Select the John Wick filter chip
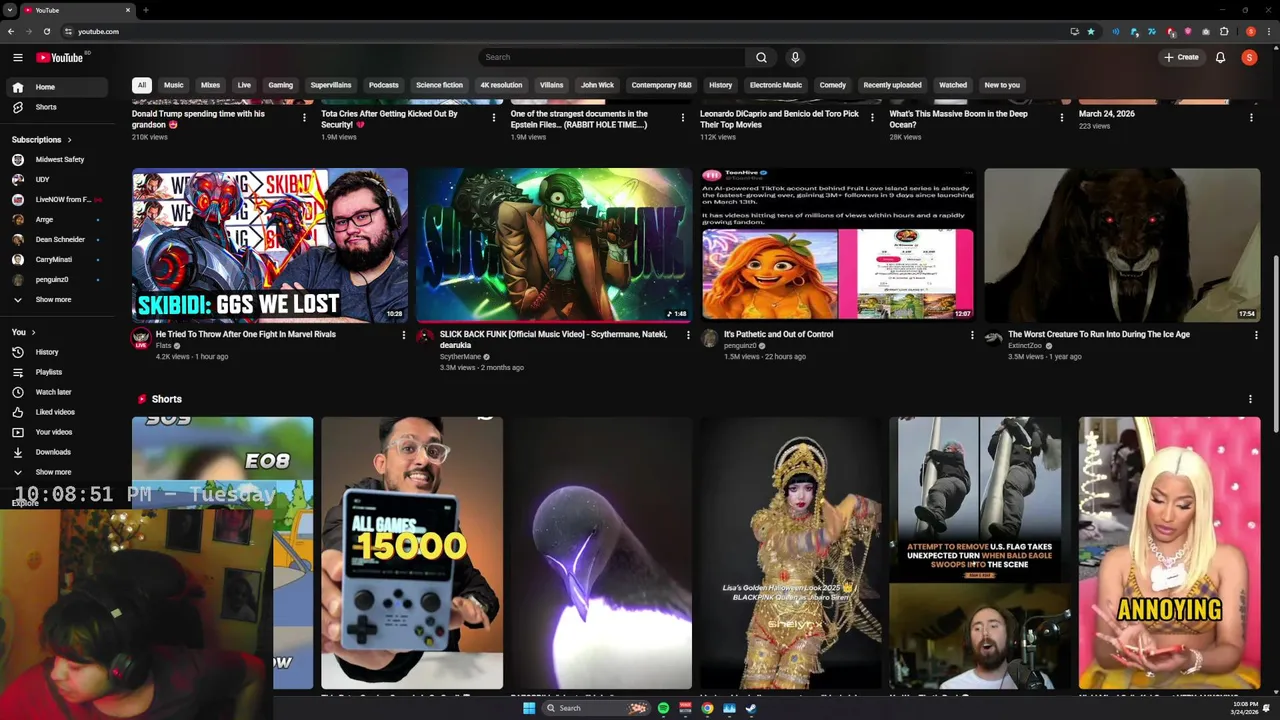The width and height of the screenshot is (1280, 720). coord(597,85)
